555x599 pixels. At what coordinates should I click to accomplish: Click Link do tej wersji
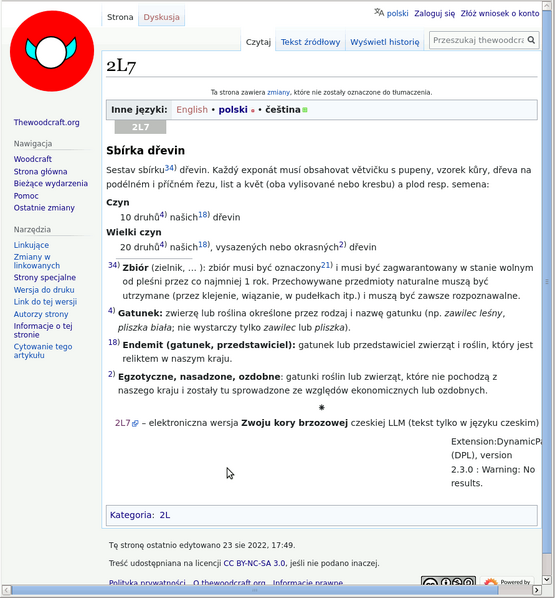(x=45, y=302)
